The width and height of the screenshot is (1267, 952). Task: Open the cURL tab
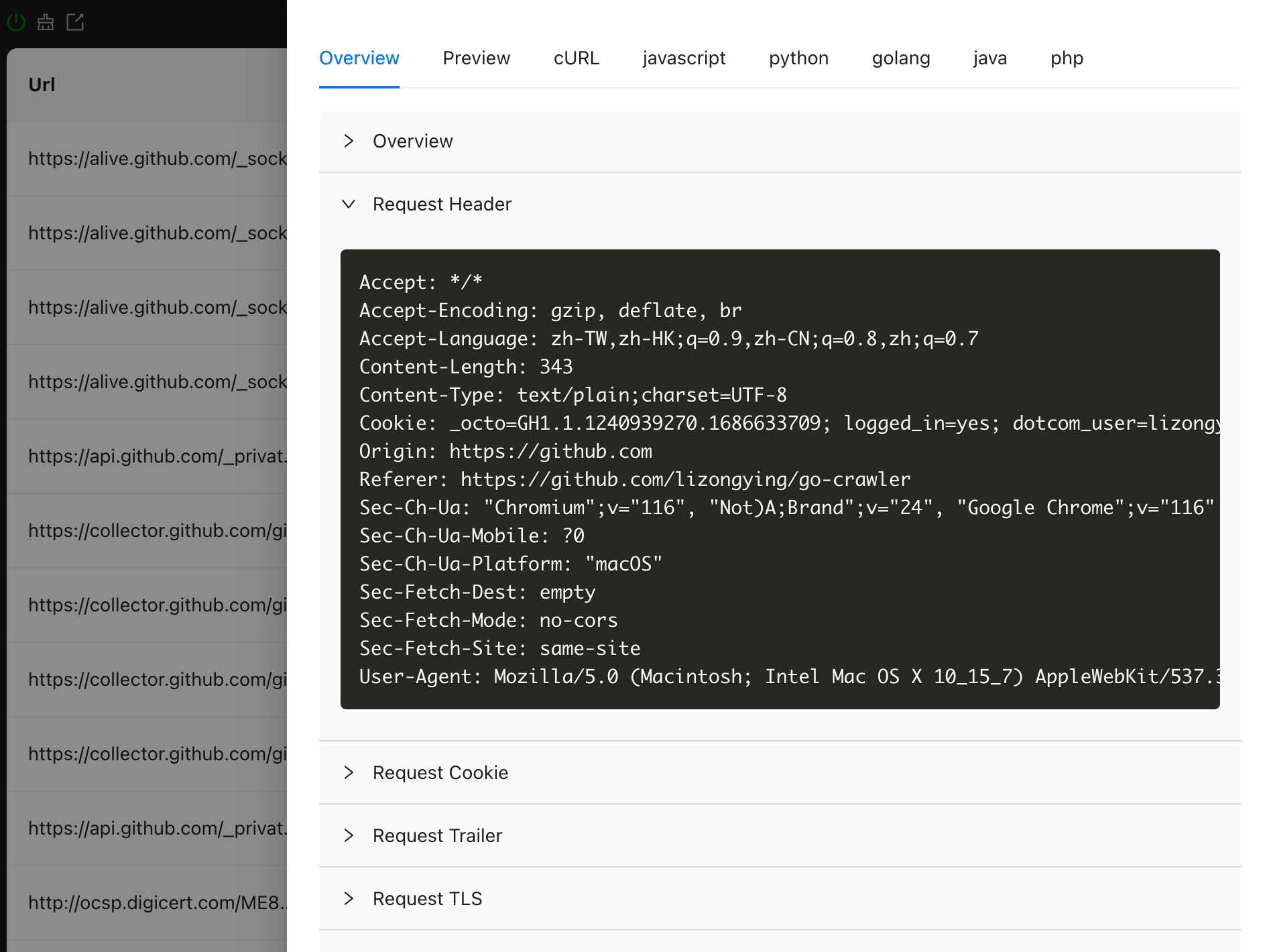pyautogui.click(x=577, y=58)
